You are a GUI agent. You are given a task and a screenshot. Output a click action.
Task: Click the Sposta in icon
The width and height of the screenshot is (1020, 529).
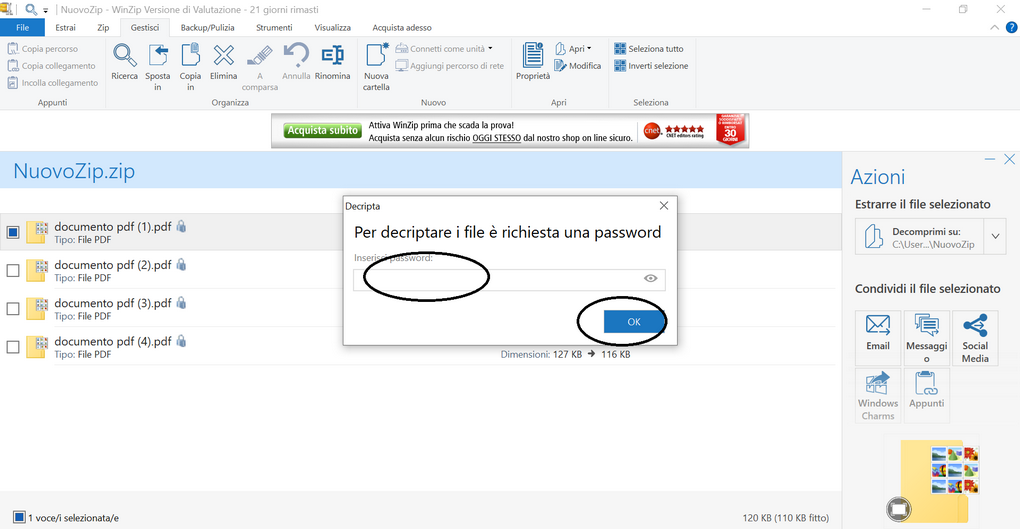point(157,67)
